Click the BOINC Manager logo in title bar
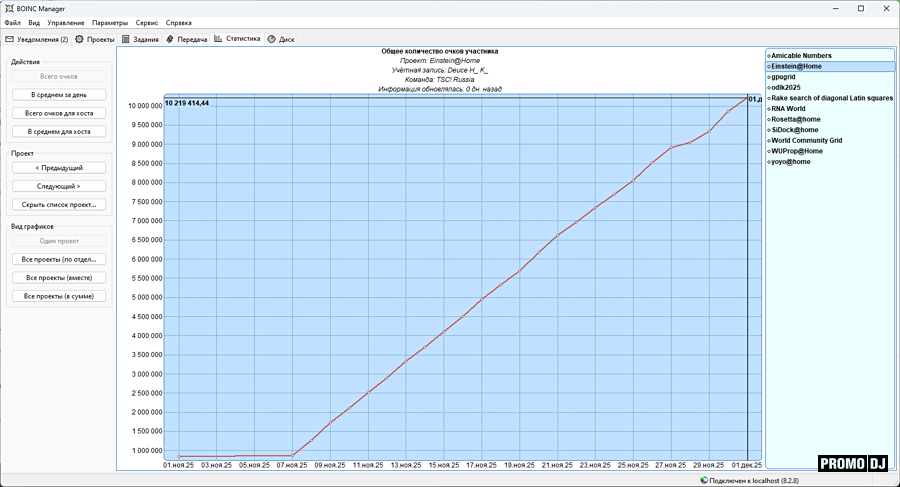This screenshot has height=487, width=900. [9, 8]
